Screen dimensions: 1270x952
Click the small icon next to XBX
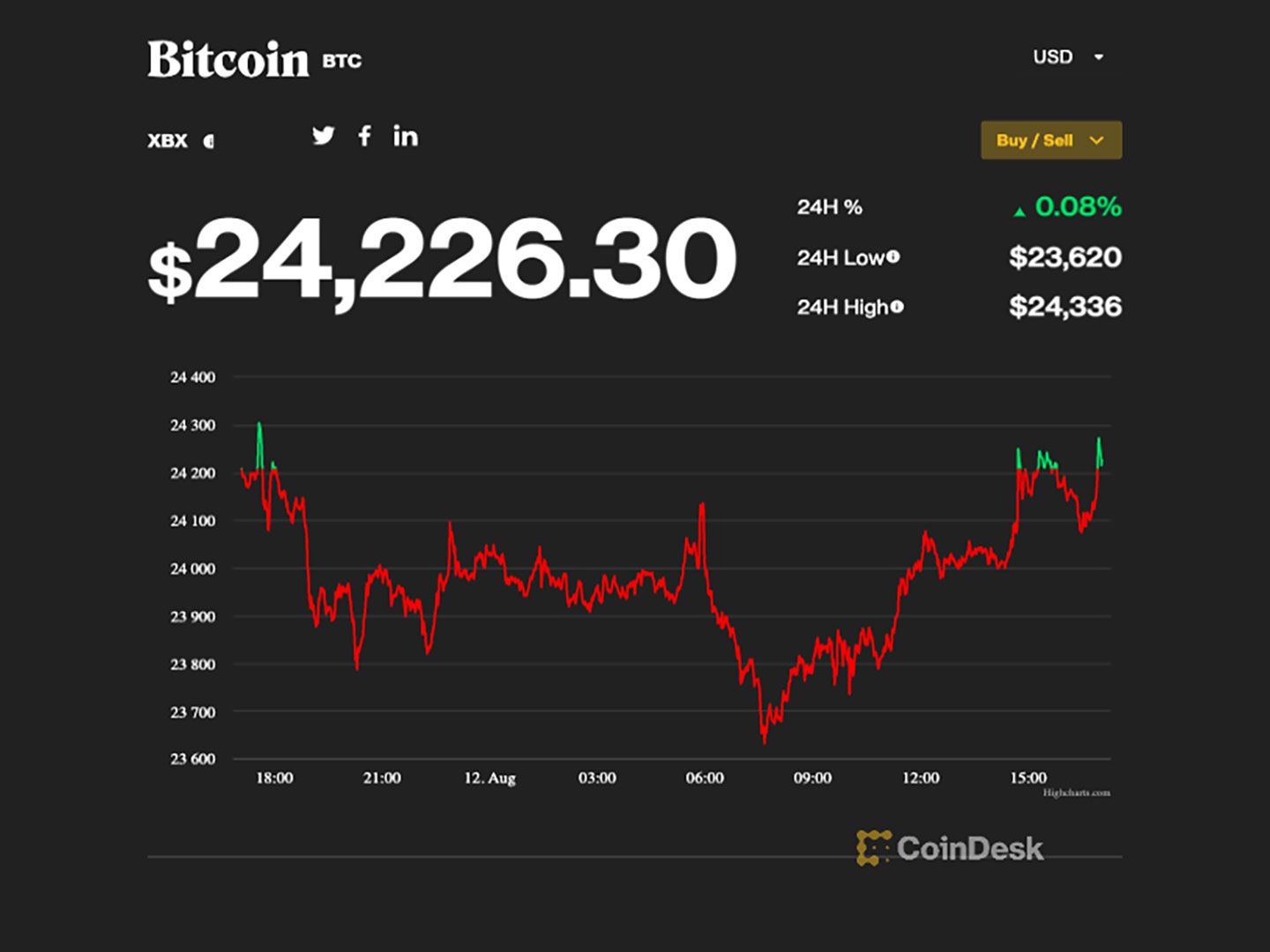click(x=209, y=140)
